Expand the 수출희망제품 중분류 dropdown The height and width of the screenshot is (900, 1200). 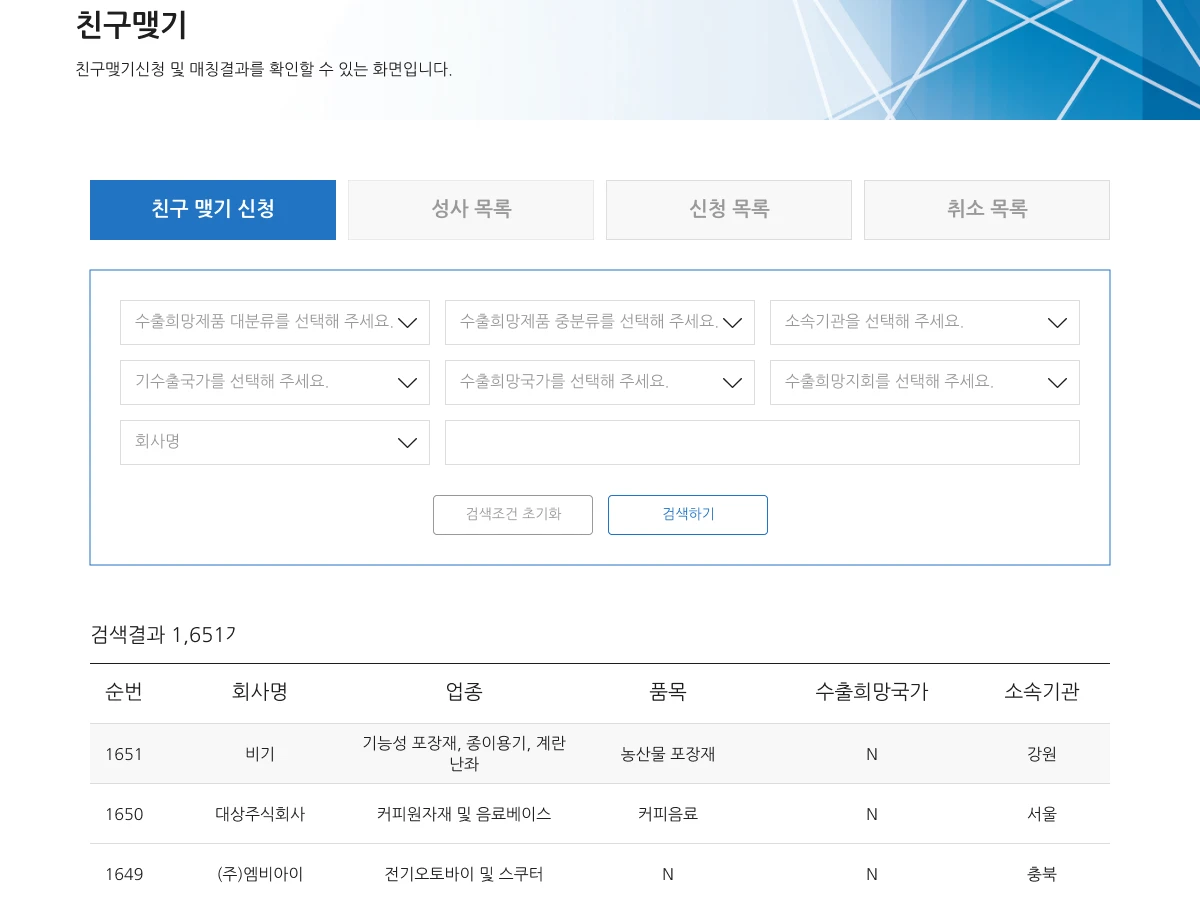click(x=600, y=322)
